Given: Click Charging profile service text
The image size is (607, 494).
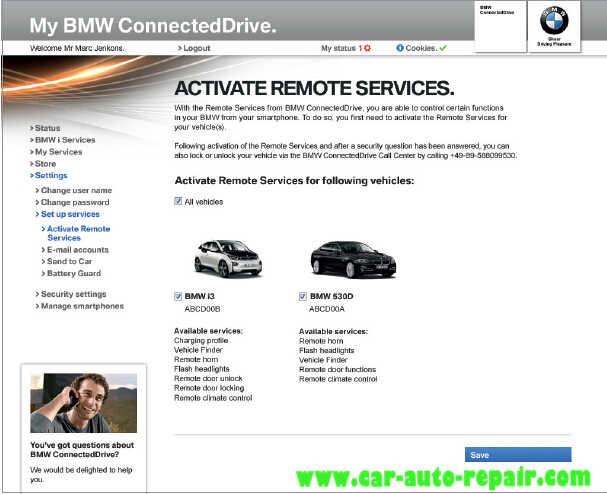Looking at the screenshot, I should (201, 340).
